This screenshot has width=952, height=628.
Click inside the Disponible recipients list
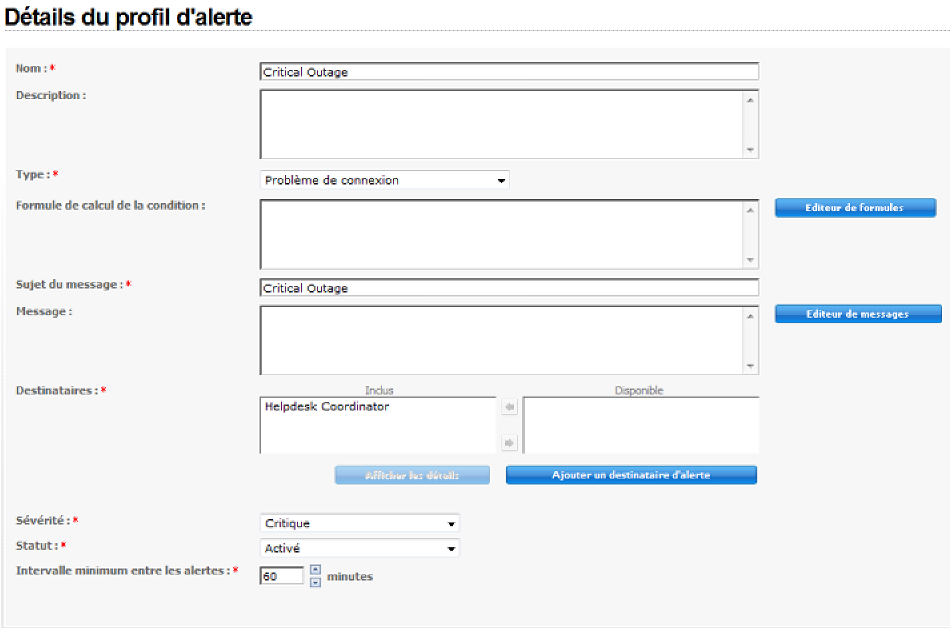click(640, 425)
